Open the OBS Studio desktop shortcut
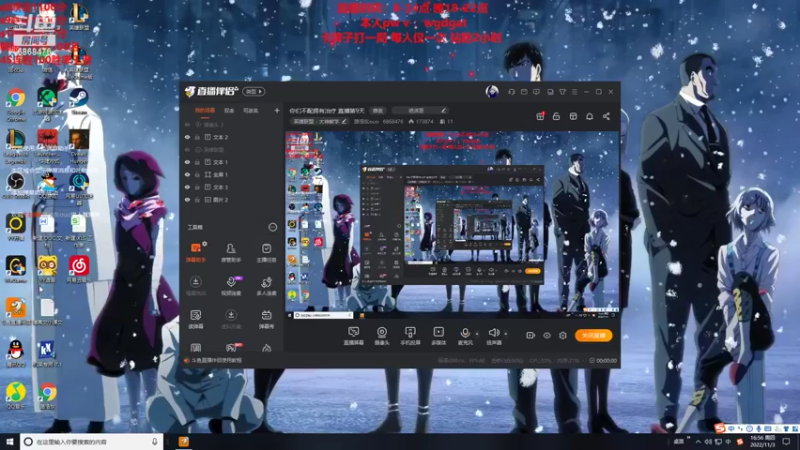 click(16, 186)
